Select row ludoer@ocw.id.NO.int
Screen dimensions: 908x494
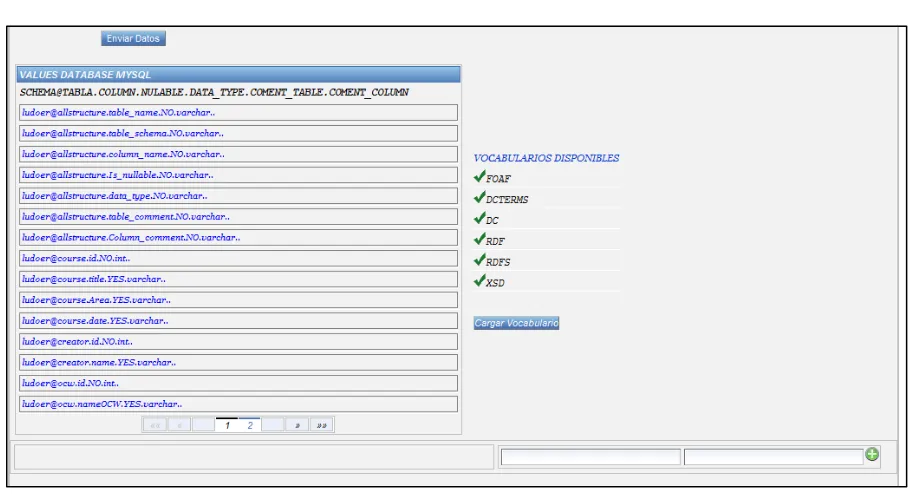pos(238,383)
